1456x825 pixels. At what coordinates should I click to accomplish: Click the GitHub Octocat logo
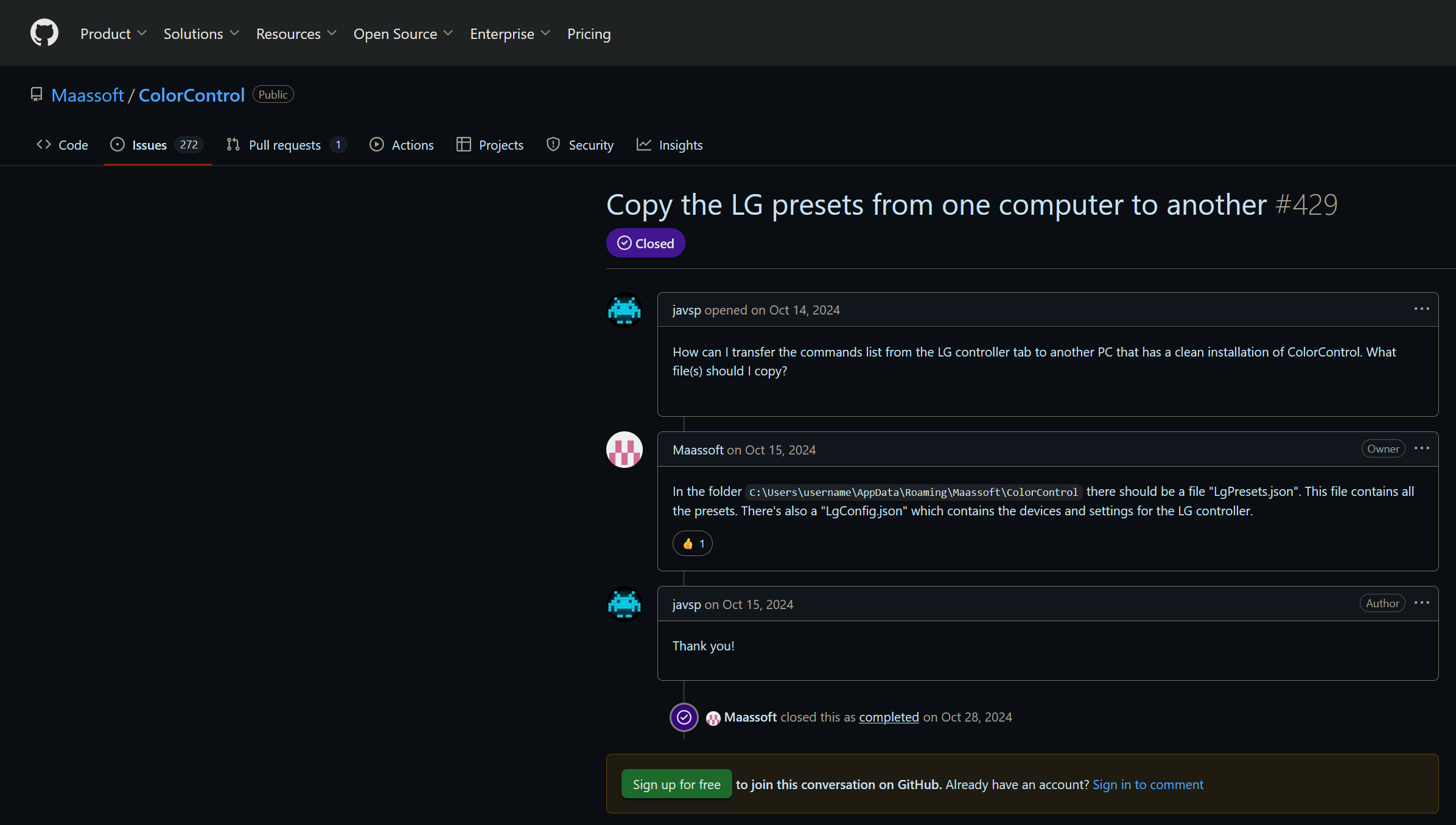pyautogui.click(x=44, y=33)
